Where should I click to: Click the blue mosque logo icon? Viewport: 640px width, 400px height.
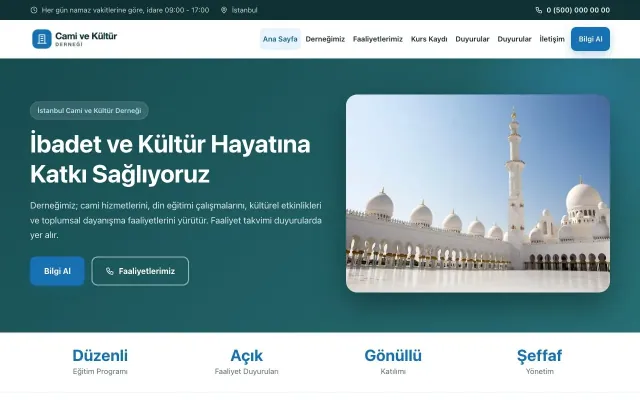(x=42, y=39)
